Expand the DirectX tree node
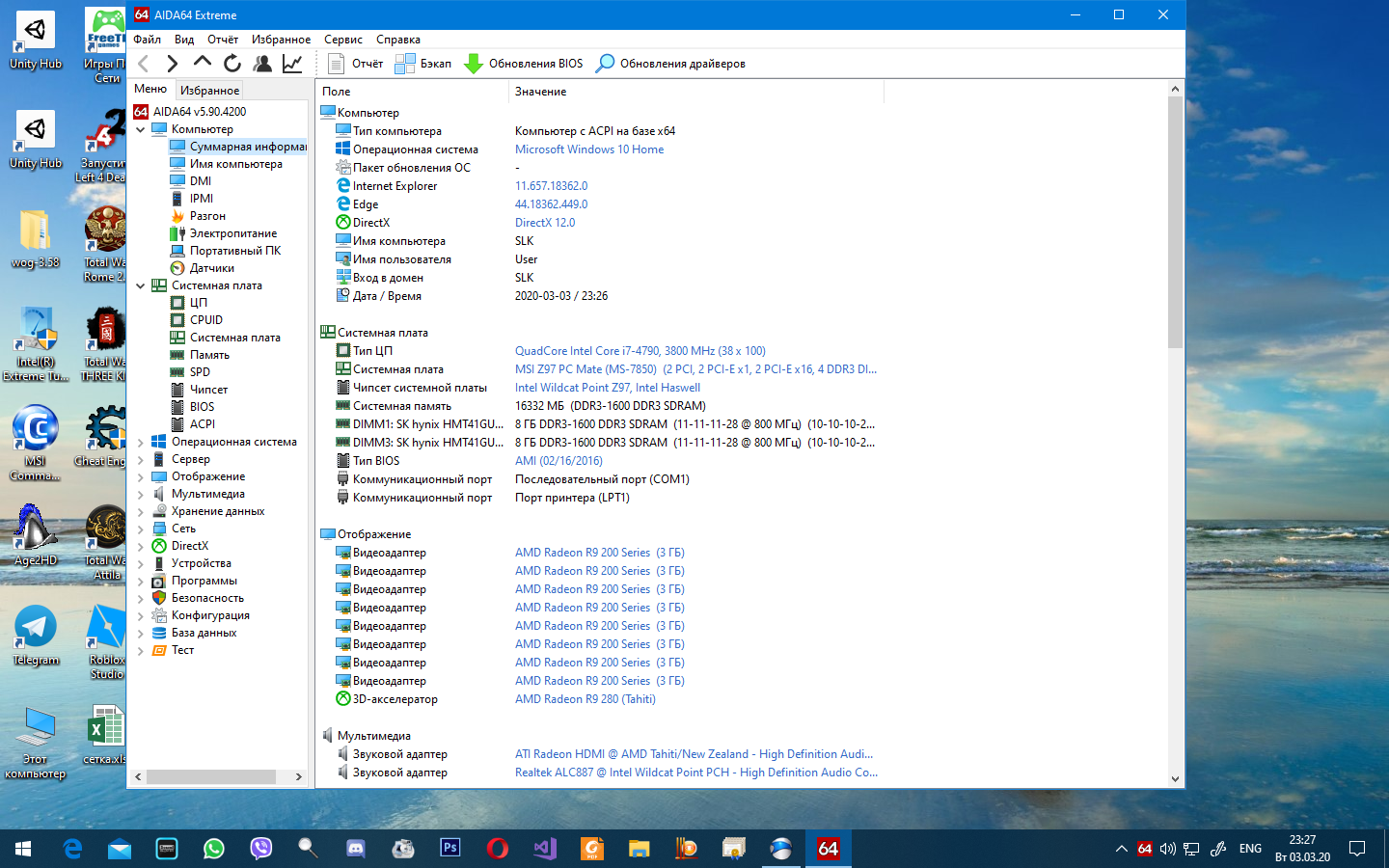Viewport: 1389px width, 868px height. 141,546
